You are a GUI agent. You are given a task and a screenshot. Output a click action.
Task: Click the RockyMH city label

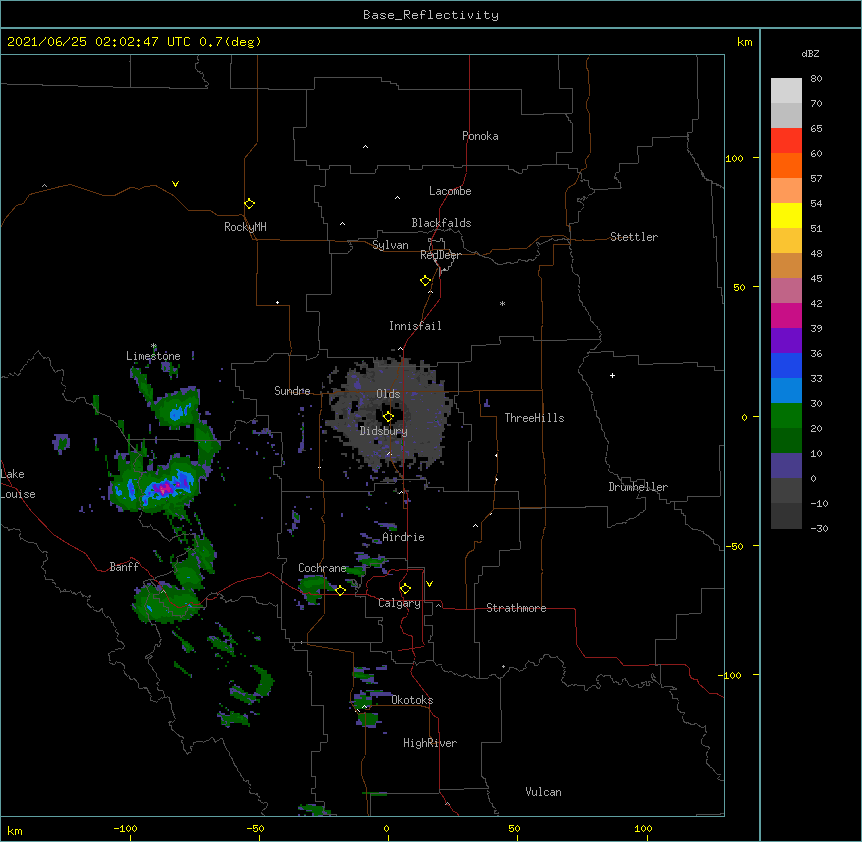point(245,227)
